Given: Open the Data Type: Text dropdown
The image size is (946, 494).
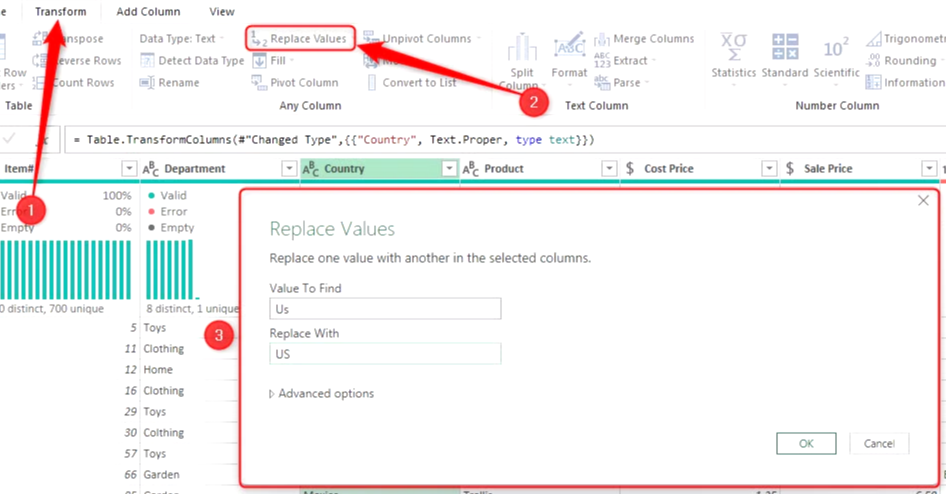Looking at the screenshot, I should [x=180, y=39].
